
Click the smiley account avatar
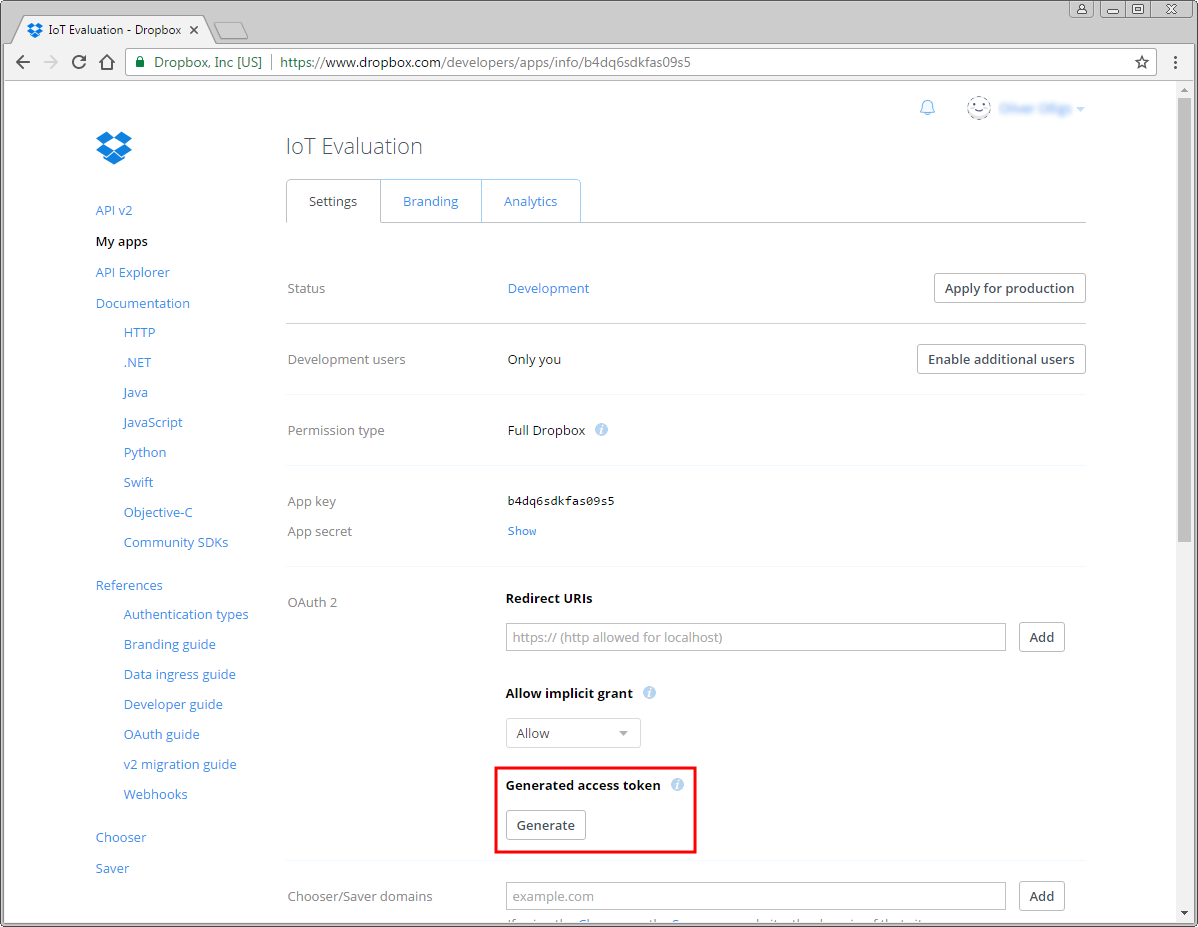(x=979, y=108)
